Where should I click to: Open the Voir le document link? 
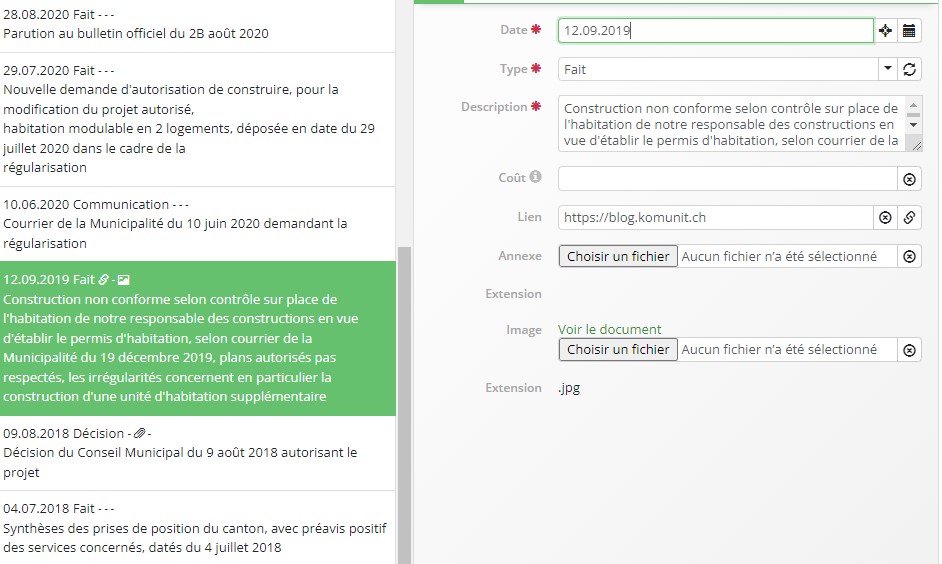(x=609, y=330)
